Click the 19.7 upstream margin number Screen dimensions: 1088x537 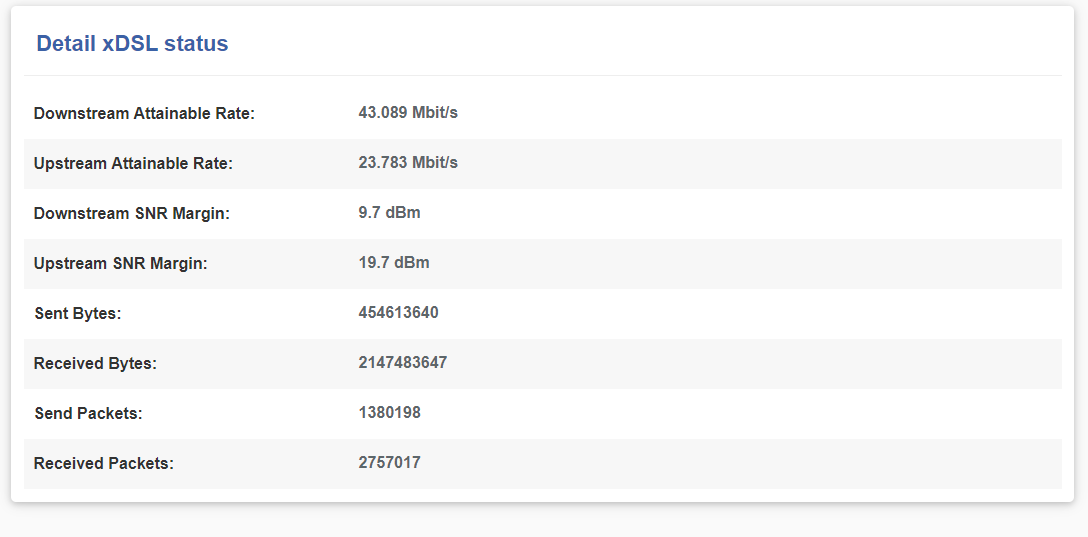tap(374, 263)
